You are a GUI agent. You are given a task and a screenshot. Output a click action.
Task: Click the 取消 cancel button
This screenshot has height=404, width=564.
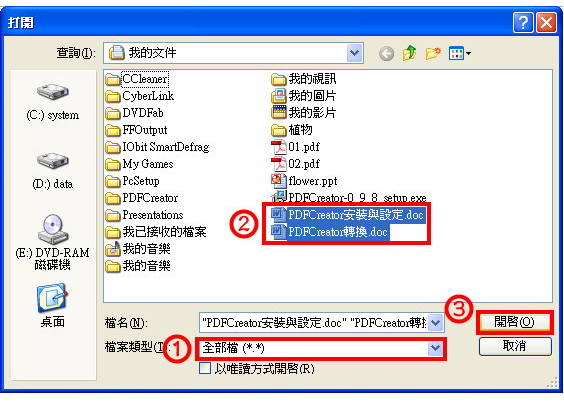pos(515,346)
